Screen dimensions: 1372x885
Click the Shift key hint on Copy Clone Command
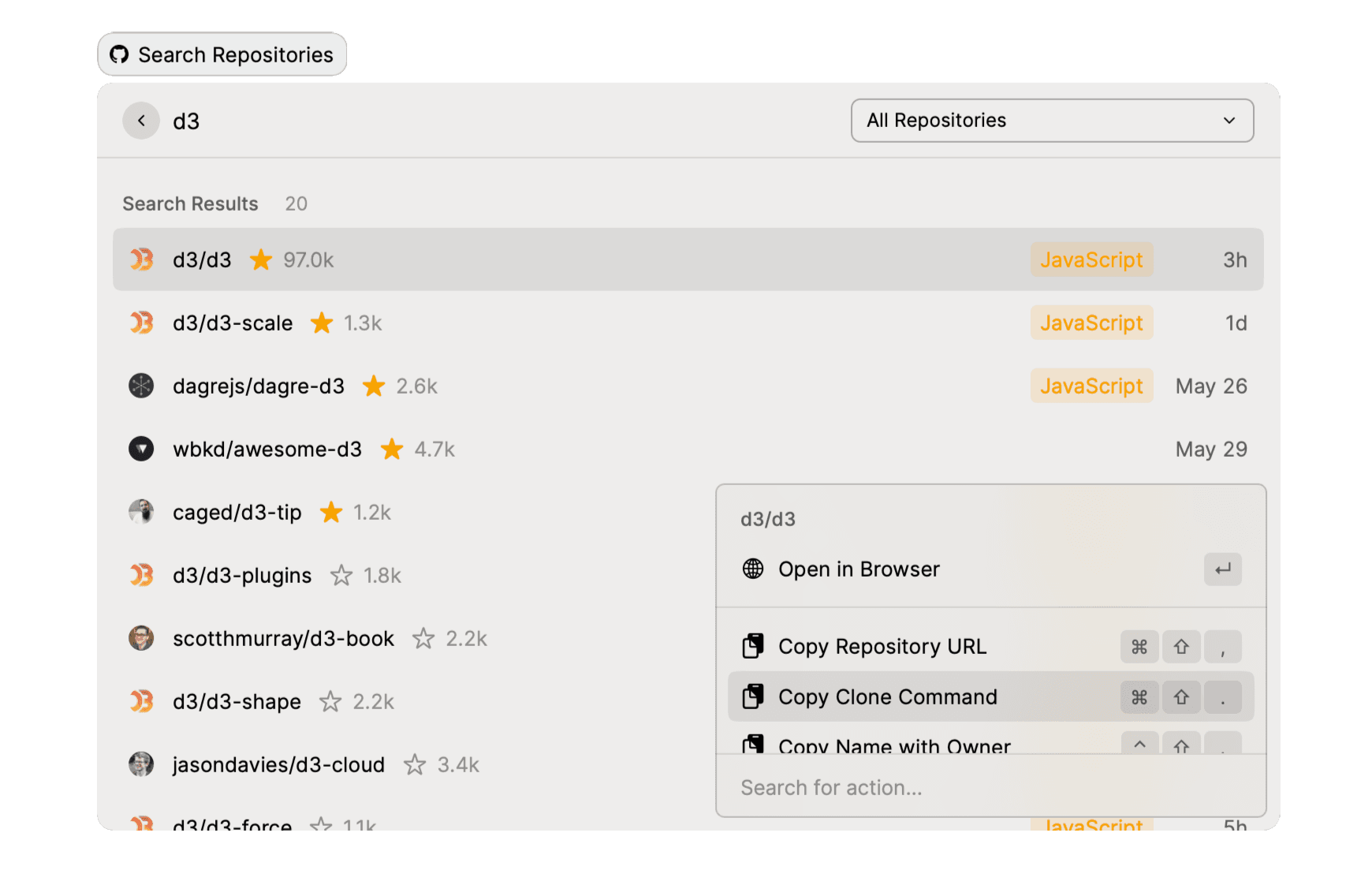point(1181,697)
